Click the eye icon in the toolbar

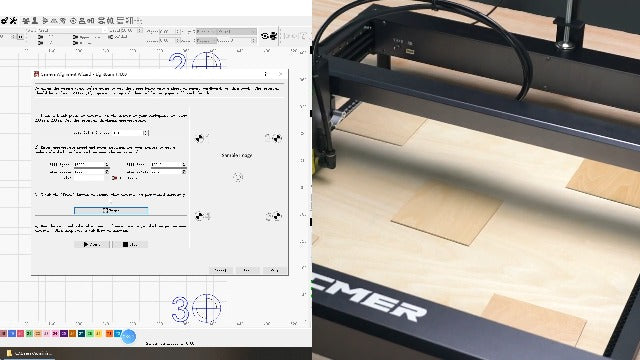point(264,36)
